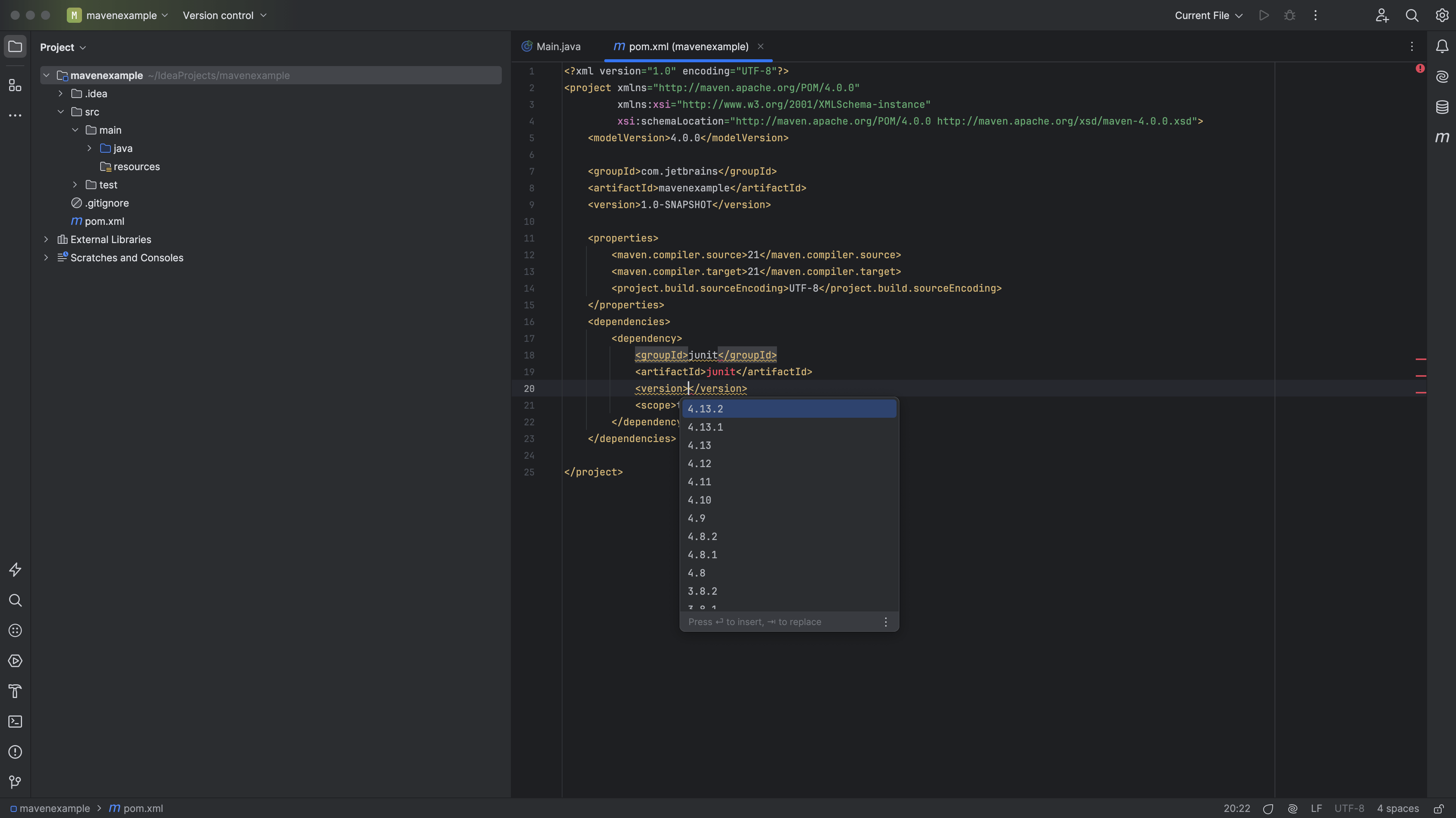
Task: Collapse the src folder
Action: [x=61, y=112]
